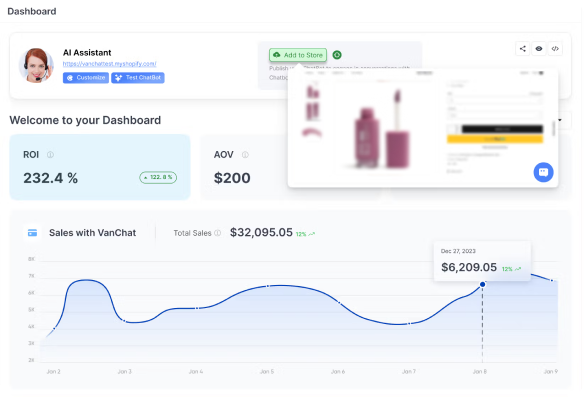
Task: Click the yellow buy button in store preview
Action: (x=495, y=139)
